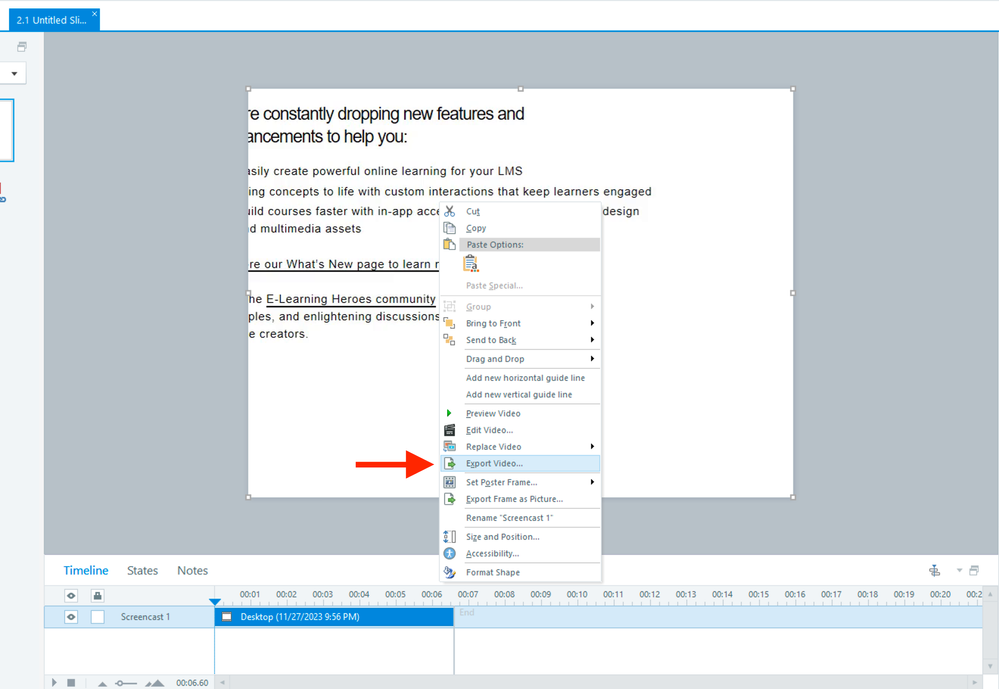
Task: Expand the Send to Back submenu arrow
Action: pyautogui.click(x=593, y=340)
